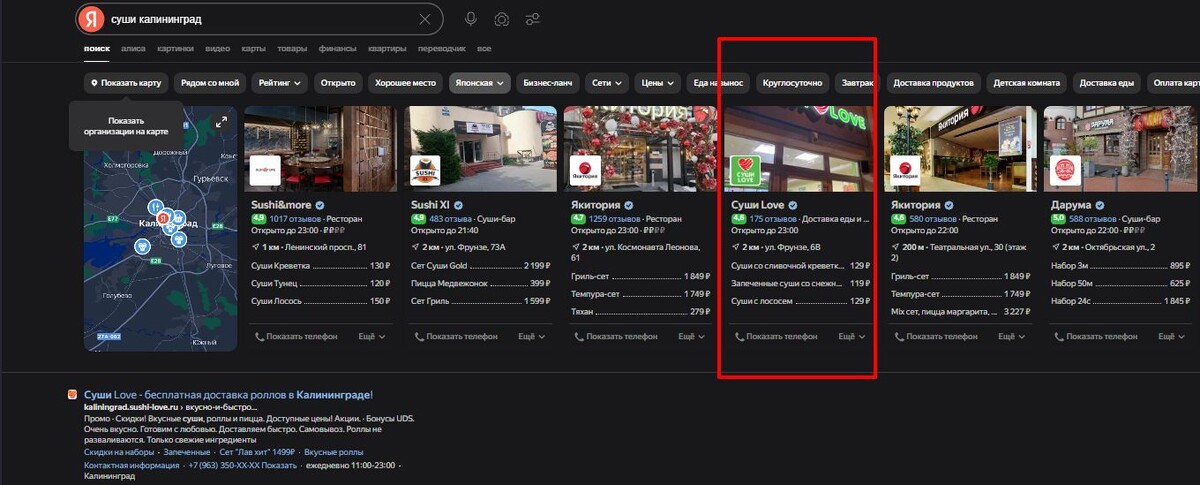This screenshot has height=485, width=1200.
Task: Expand Ещё menu on Дарума card
Action: (x=1172, y=337)
